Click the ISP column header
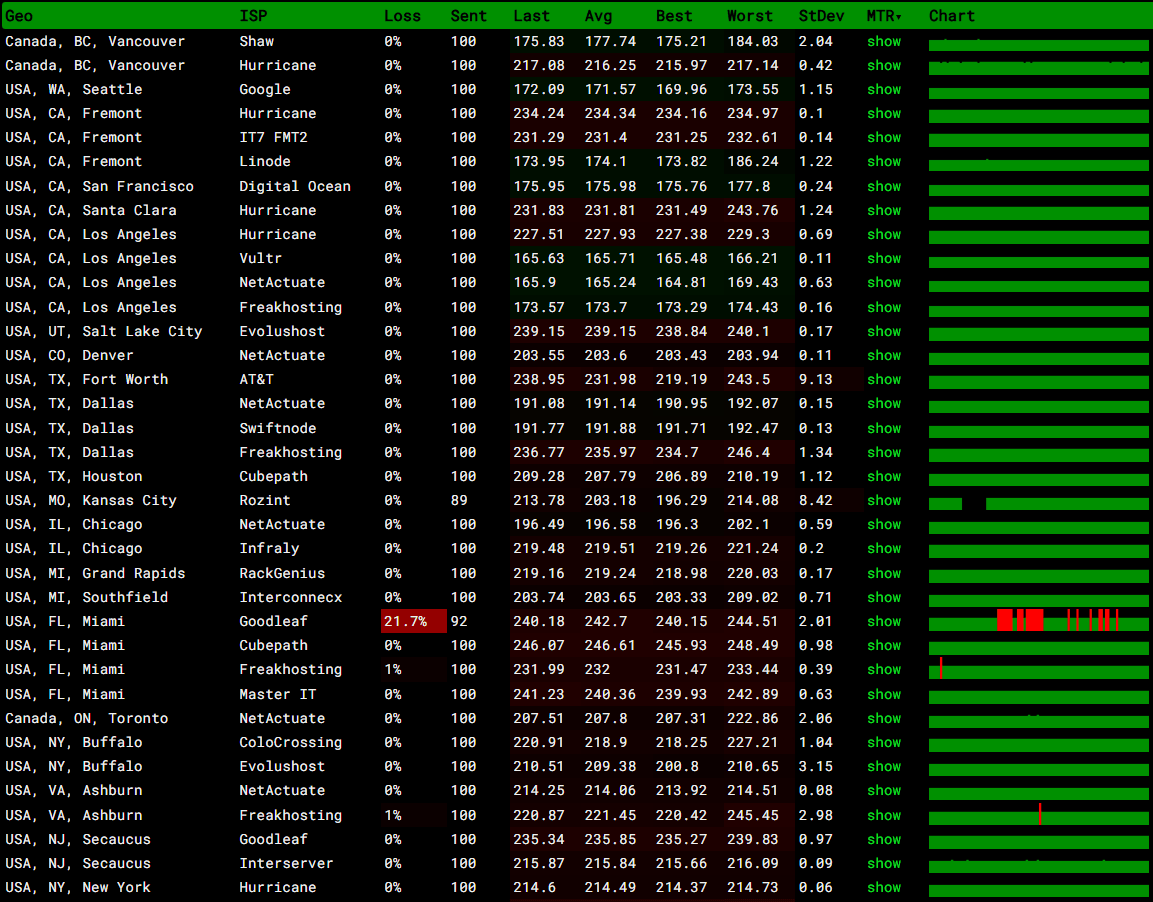This screenshot has width=1153, height=902. 253,15
